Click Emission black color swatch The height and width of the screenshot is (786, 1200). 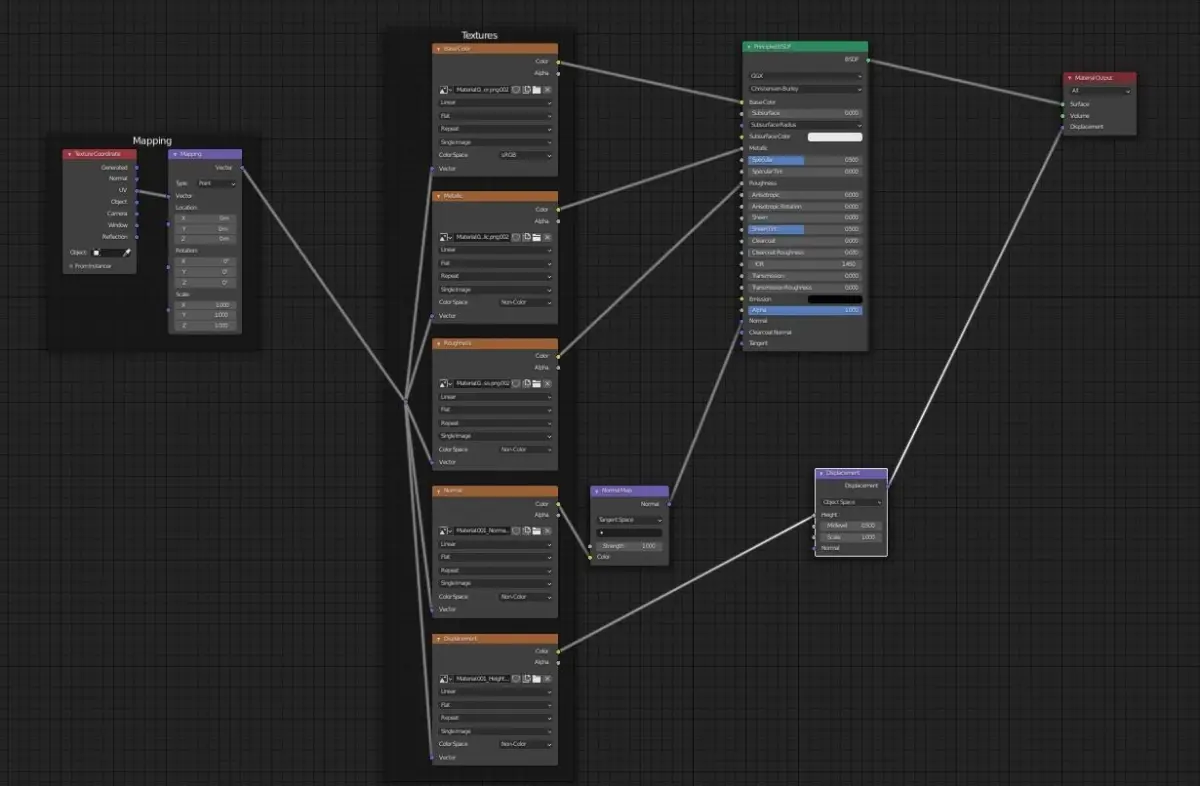click(835, 299)
